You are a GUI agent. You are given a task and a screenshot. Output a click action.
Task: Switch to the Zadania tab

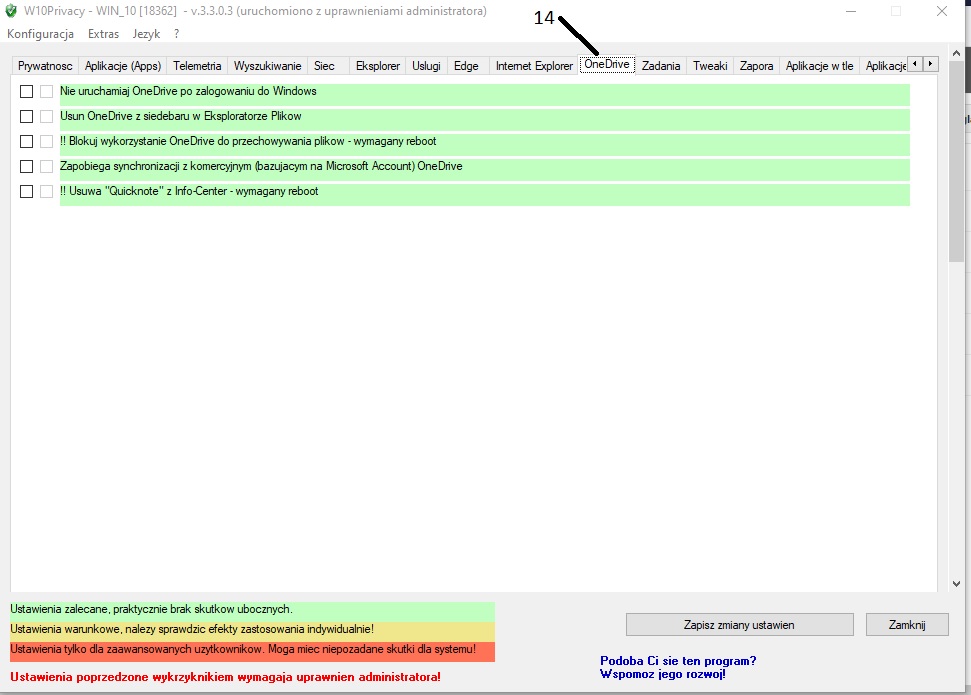[661, 66]
